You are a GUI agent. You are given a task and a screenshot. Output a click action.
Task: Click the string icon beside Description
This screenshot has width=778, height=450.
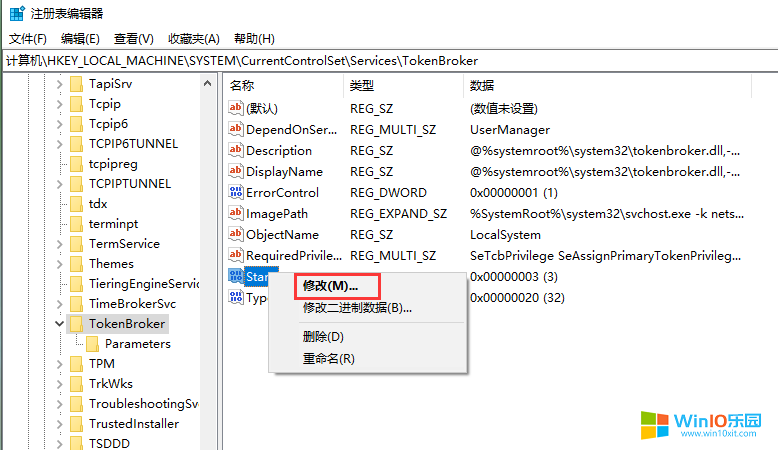point(236,150)
